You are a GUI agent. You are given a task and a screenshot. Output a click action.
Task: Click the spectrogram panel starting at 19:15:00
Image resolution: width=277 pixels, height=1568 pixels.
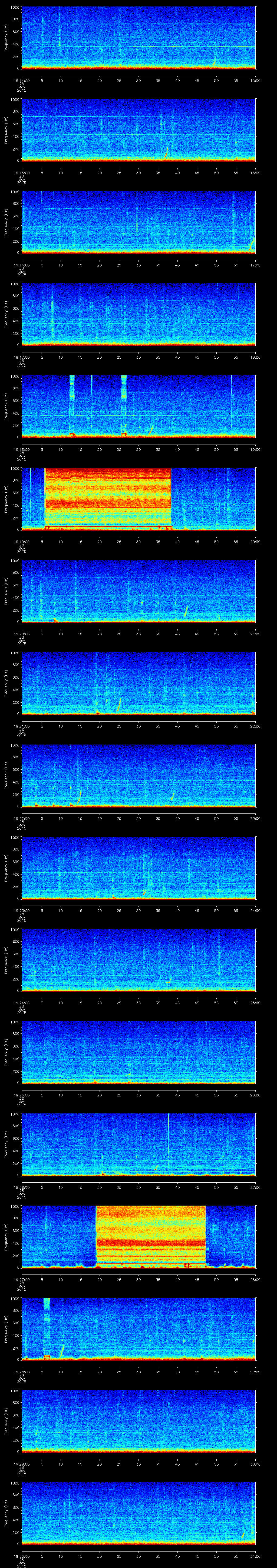(x=139, y=130)
